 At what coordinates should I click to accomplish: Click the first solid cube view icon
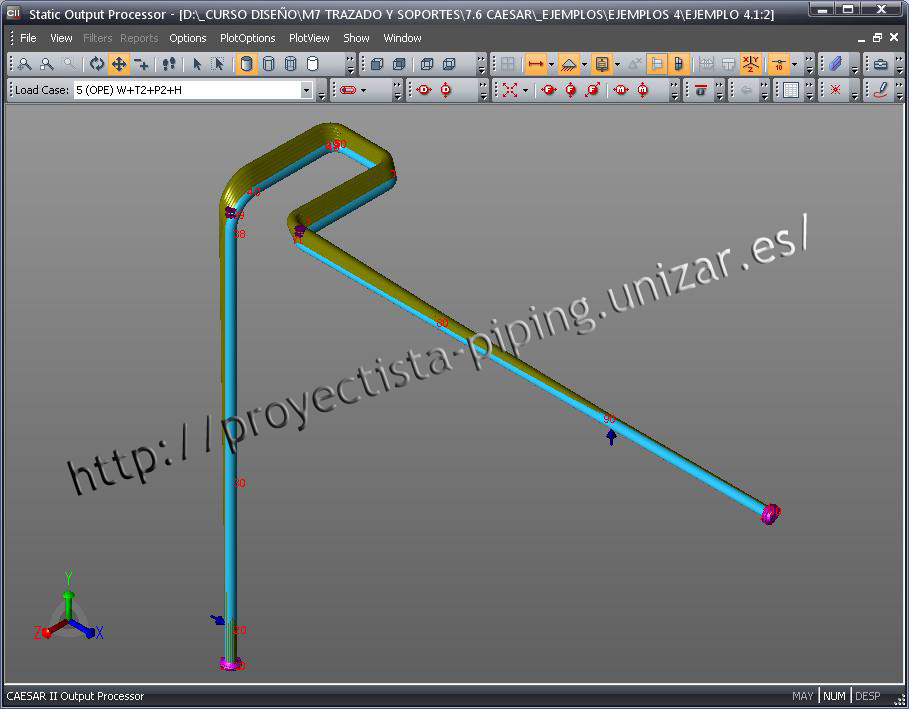pos(377,64)
